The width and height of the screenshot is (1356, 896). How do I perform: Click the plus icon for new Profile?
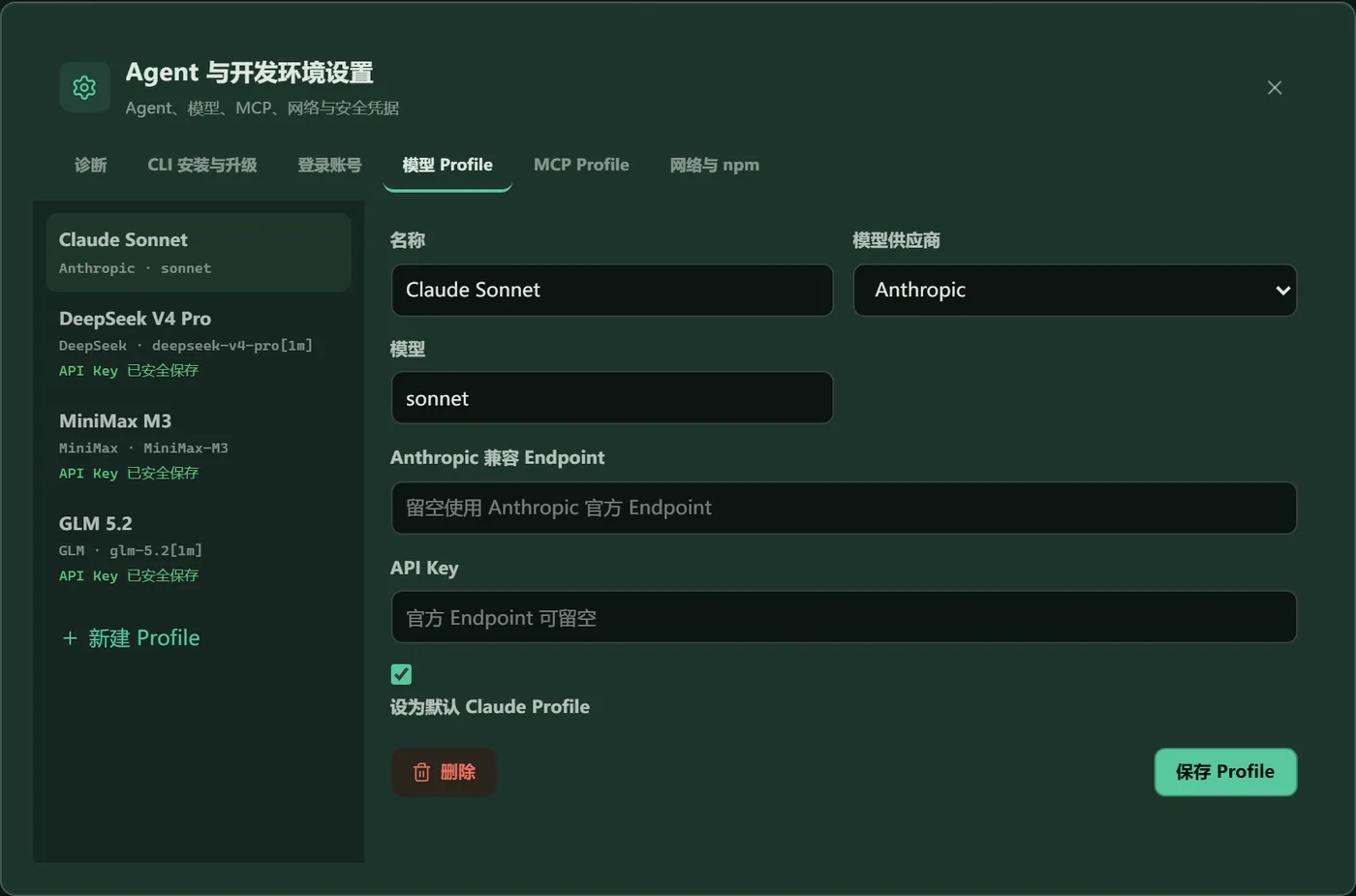(70, 638)
